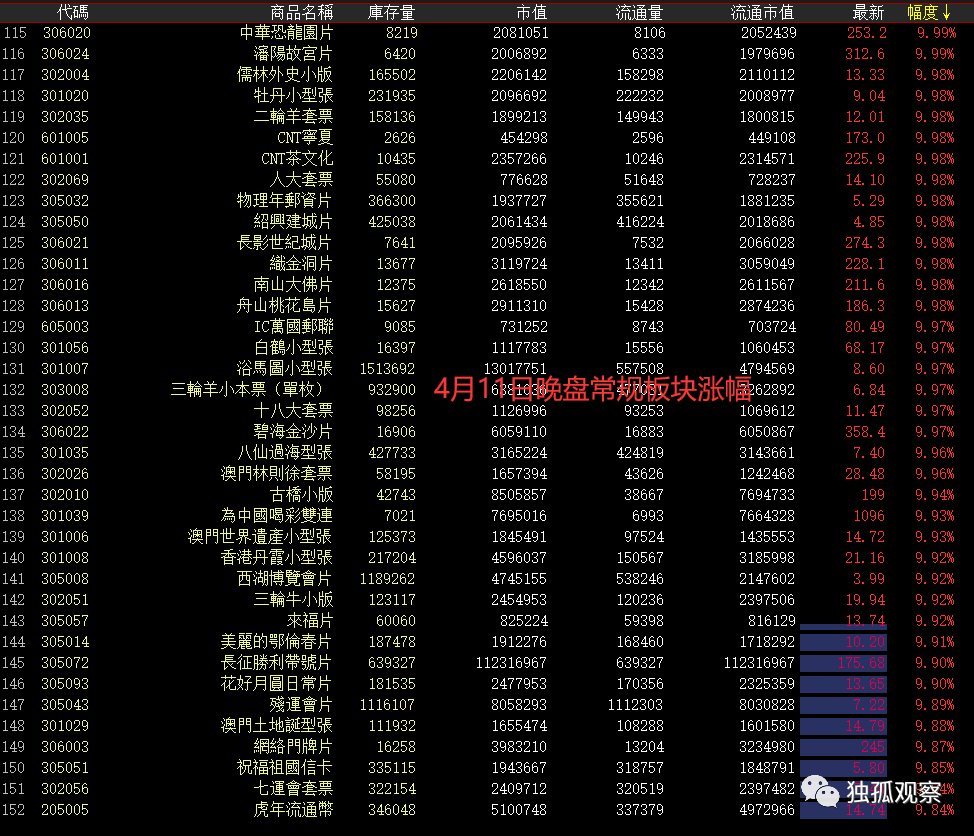The height and width of the screenshot is (836, 974).
Task: Click the 流通量 column header
Action: [639, 12]
